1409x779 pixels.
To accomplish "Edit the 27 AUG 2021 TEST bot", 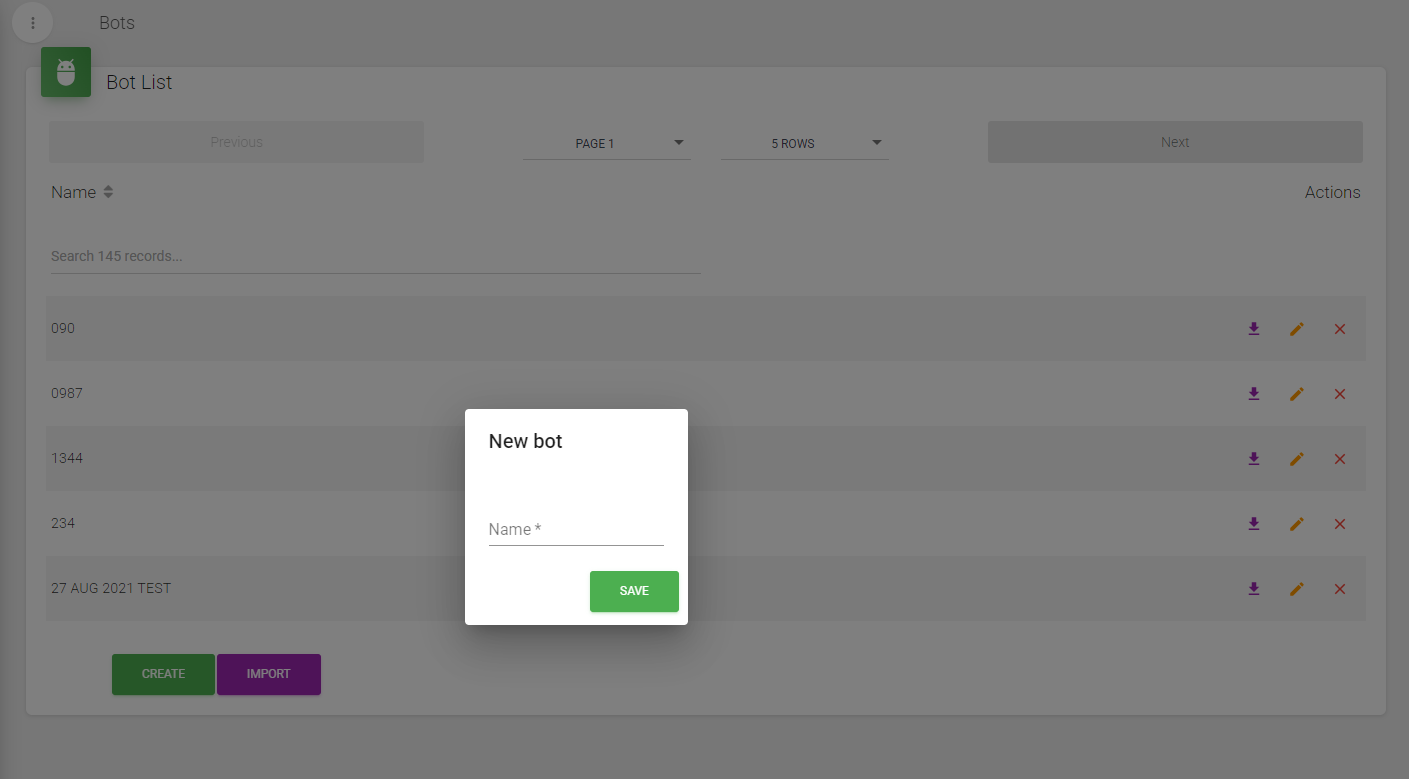I will pyautogui.click(x=1297, y=589).
